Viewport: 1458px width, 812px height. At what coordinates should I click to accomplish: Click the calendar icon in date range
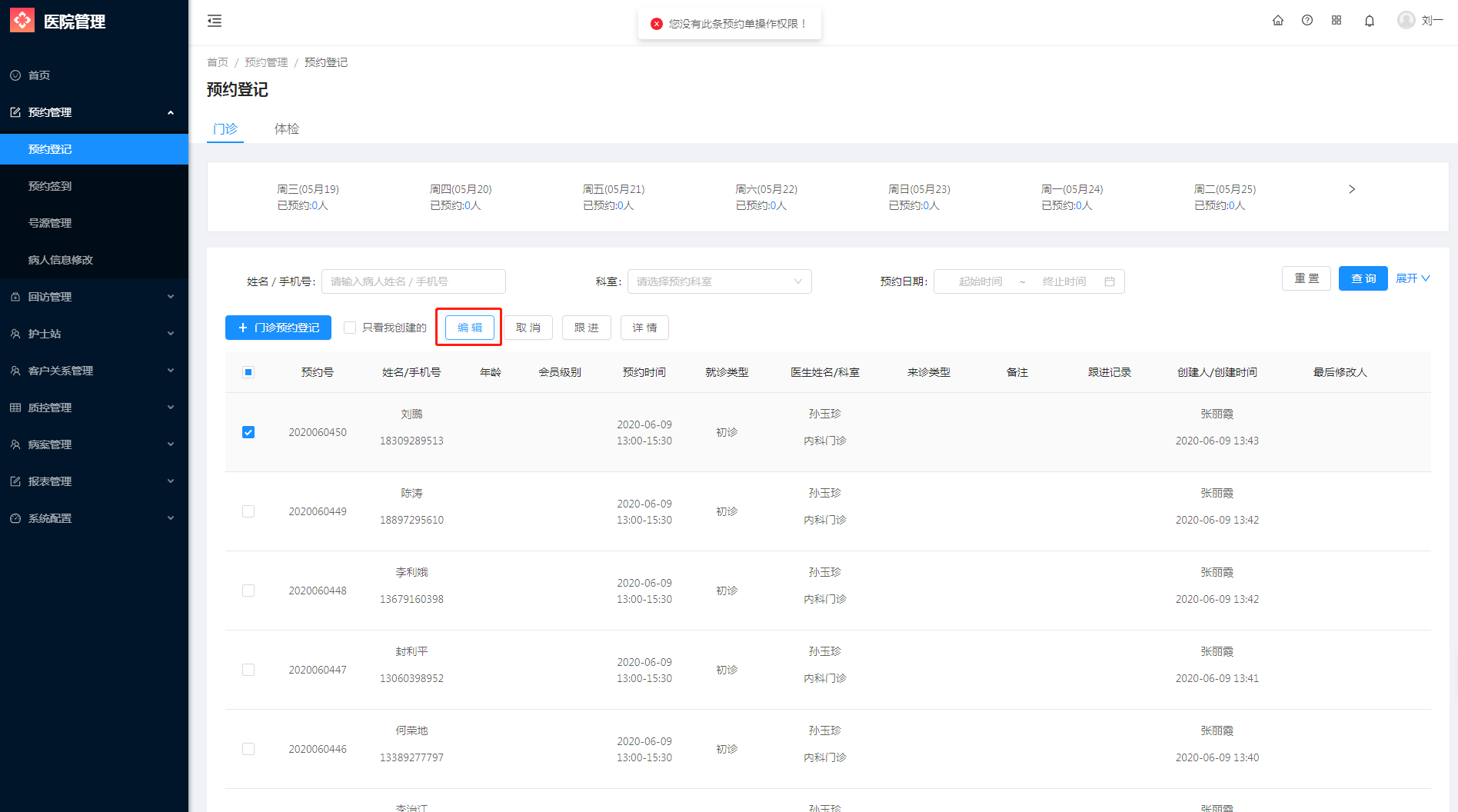(x=1110, y=281)
